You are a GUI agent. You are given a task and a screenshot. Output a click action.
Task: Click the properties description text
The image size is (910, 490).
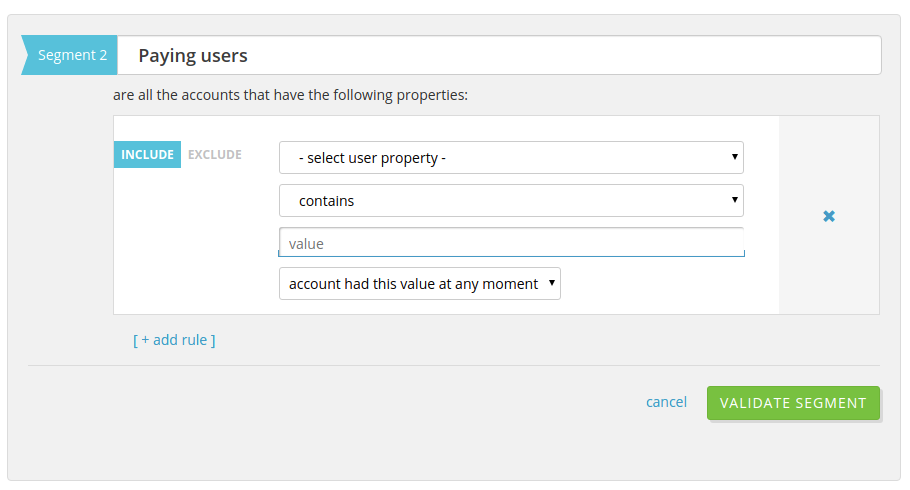tap(290, 96)
